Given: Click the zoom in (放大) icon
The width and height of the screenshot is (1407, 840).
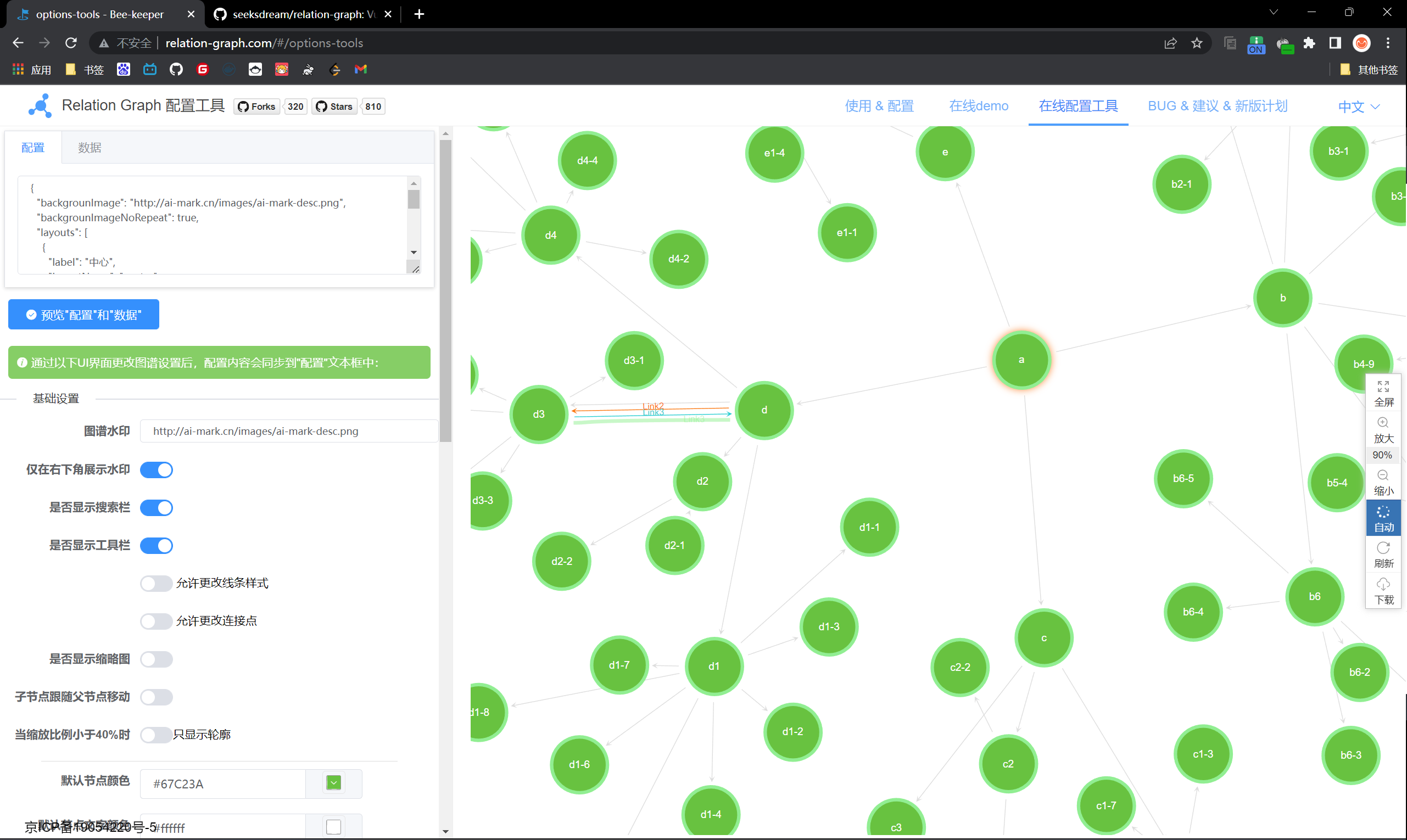Looking at the screenshot, I should coord(1383,428).
